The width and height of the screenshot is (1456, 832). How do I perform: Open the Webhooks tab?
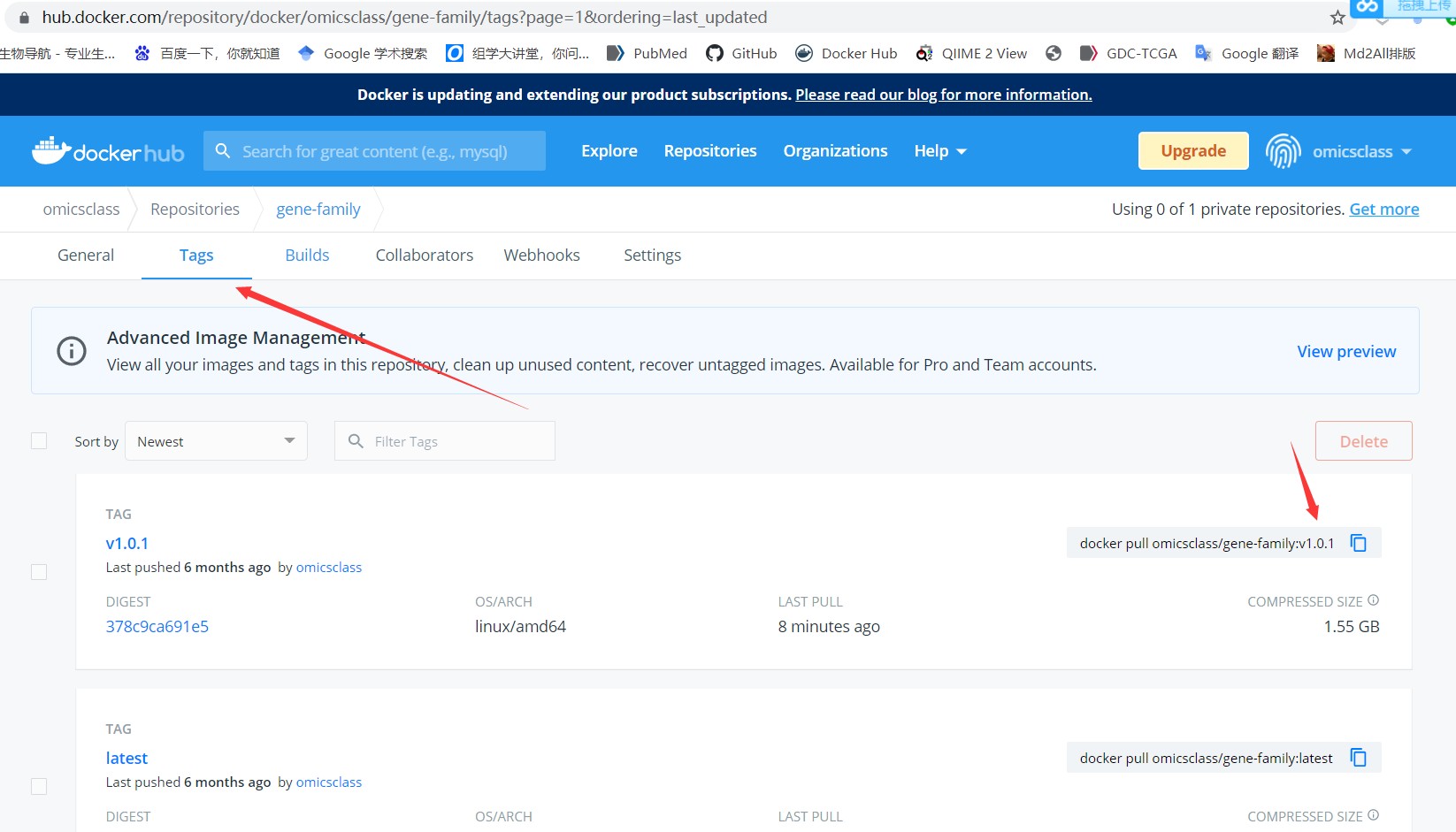[542, 255]
